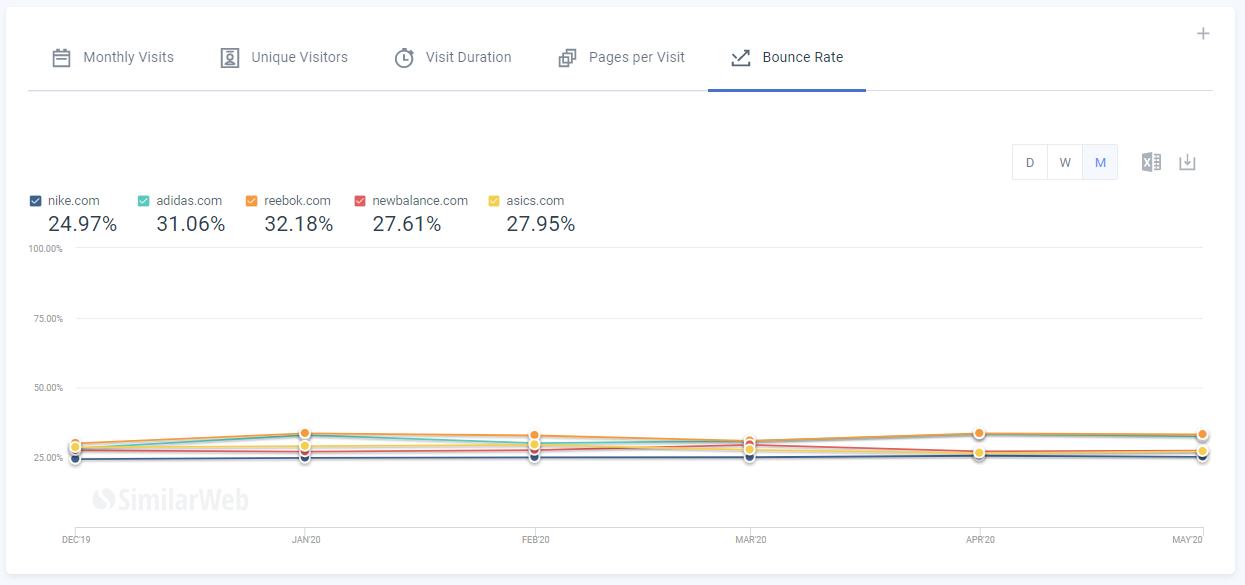Toggle the nike.com checkbox
This screenshot has height=585, width=1245.
pyautogui.click(x=36, y=201)
